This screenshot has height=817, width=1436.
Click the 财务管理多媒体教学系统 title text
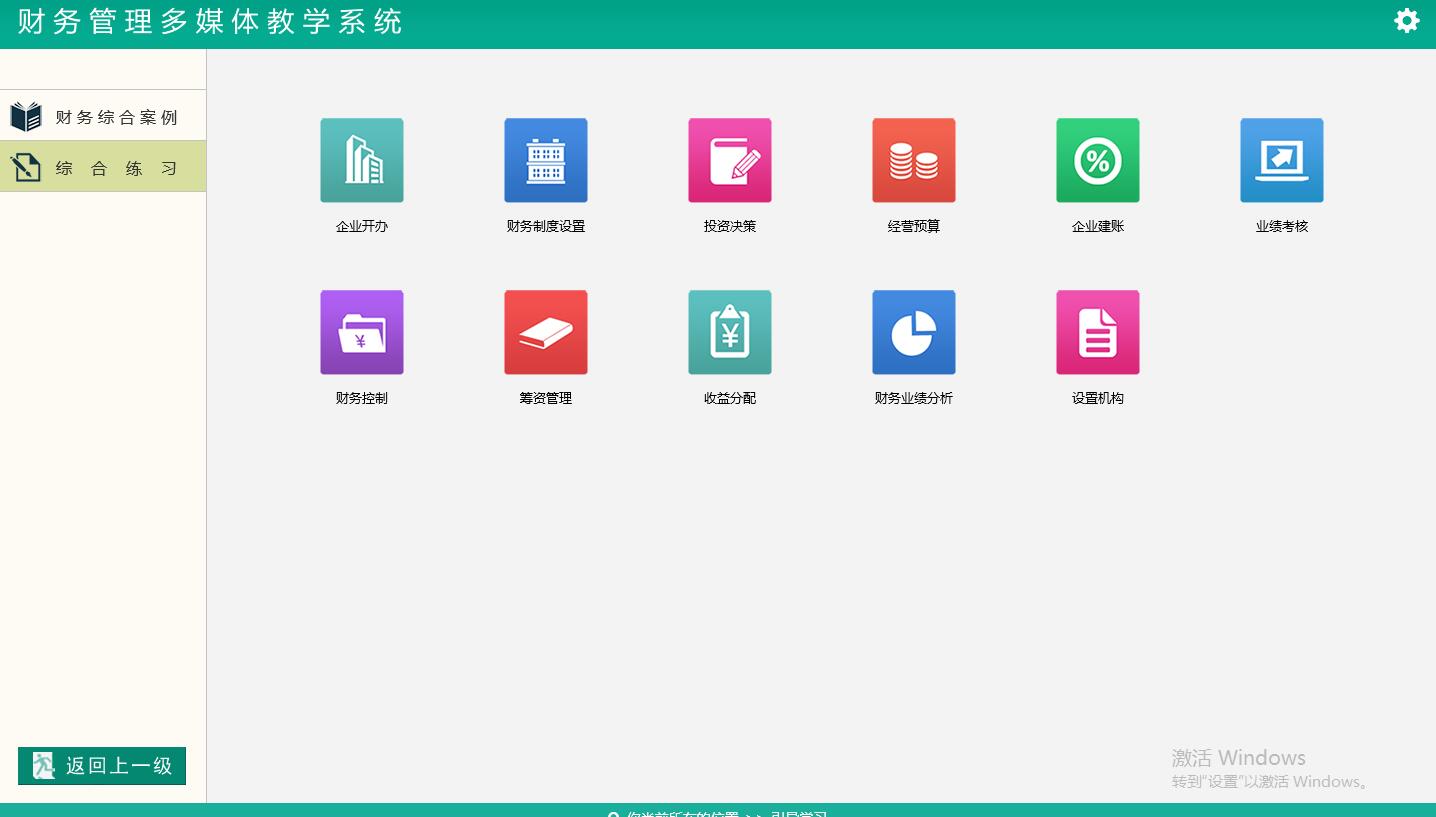point(210,22)
